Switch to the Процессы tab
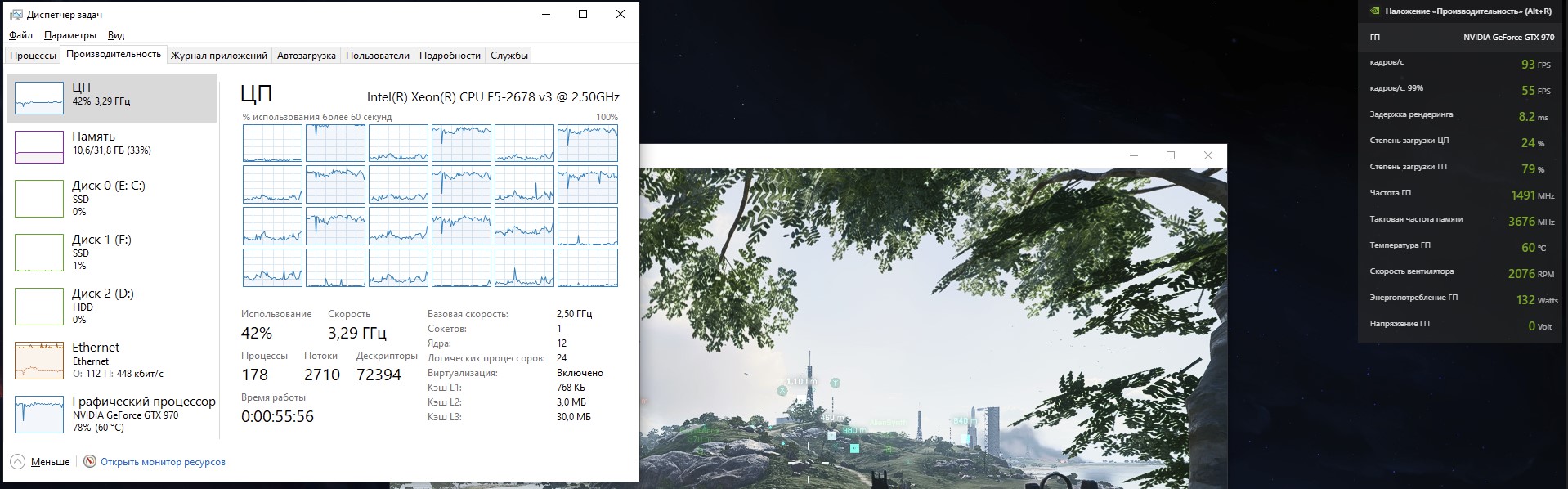The width and height of the screenshot is (1568, 489). pos(33,56)
